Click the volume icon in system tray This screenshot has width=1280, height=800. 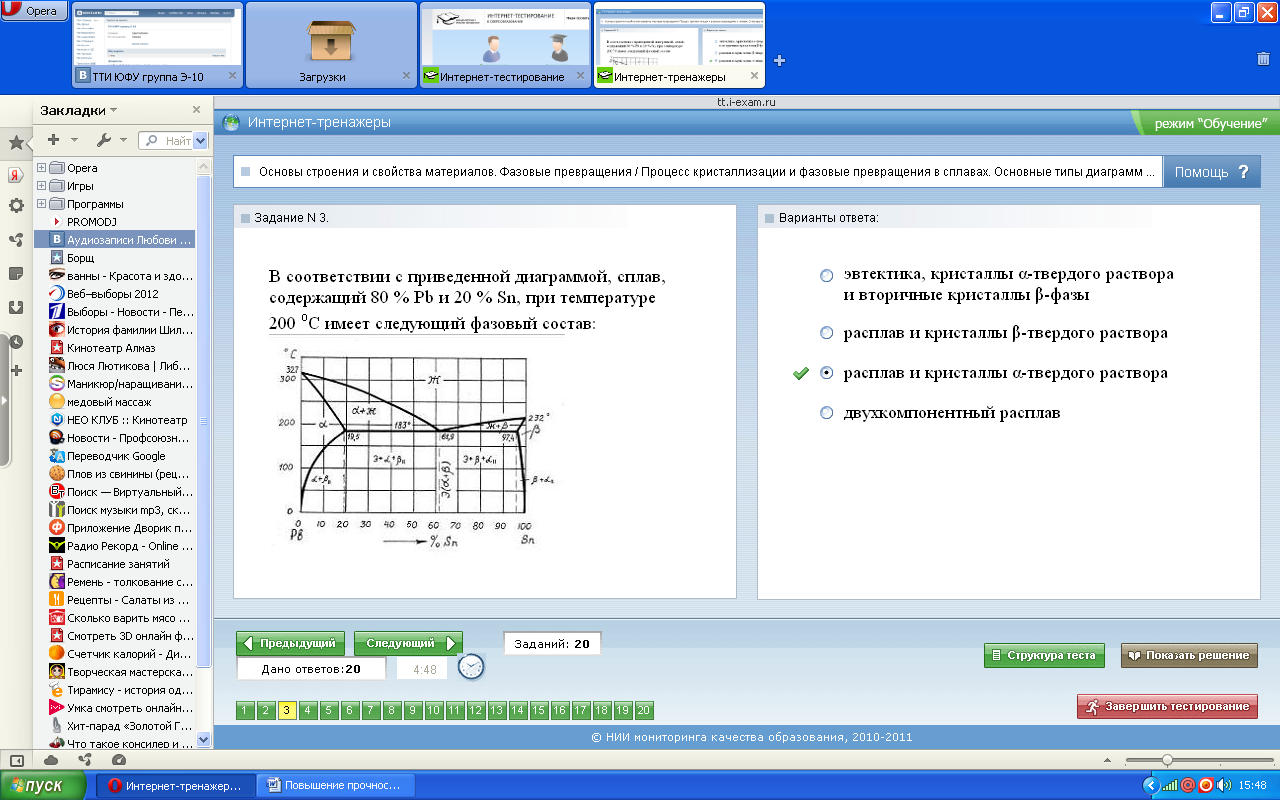pos(1224,786)
